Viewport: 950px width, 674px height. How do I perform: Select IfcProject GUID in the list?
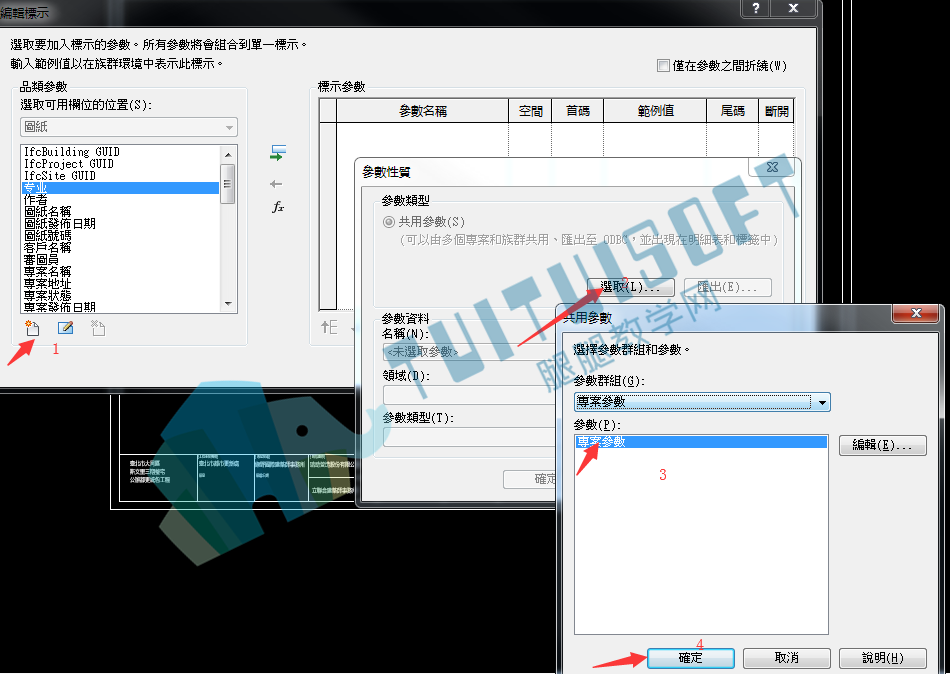(x=121, y=164)
